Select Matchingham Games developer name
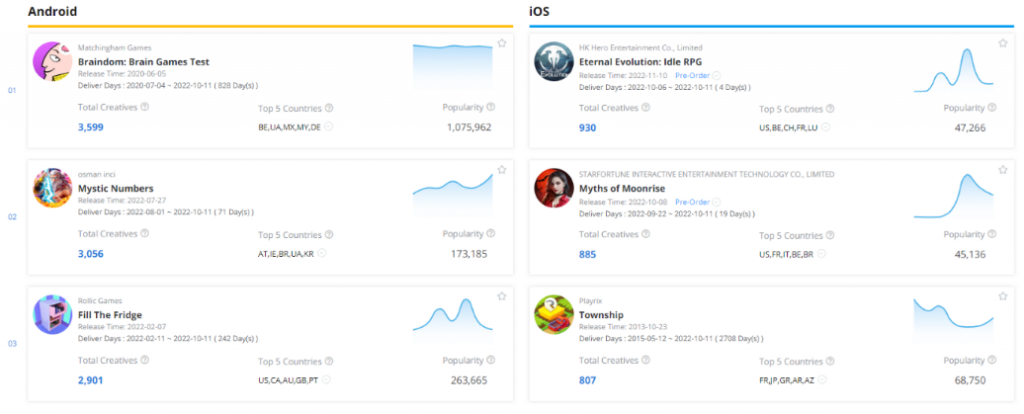The width and height of the screenshot is (1024, 414). click(x=114, y=48)
